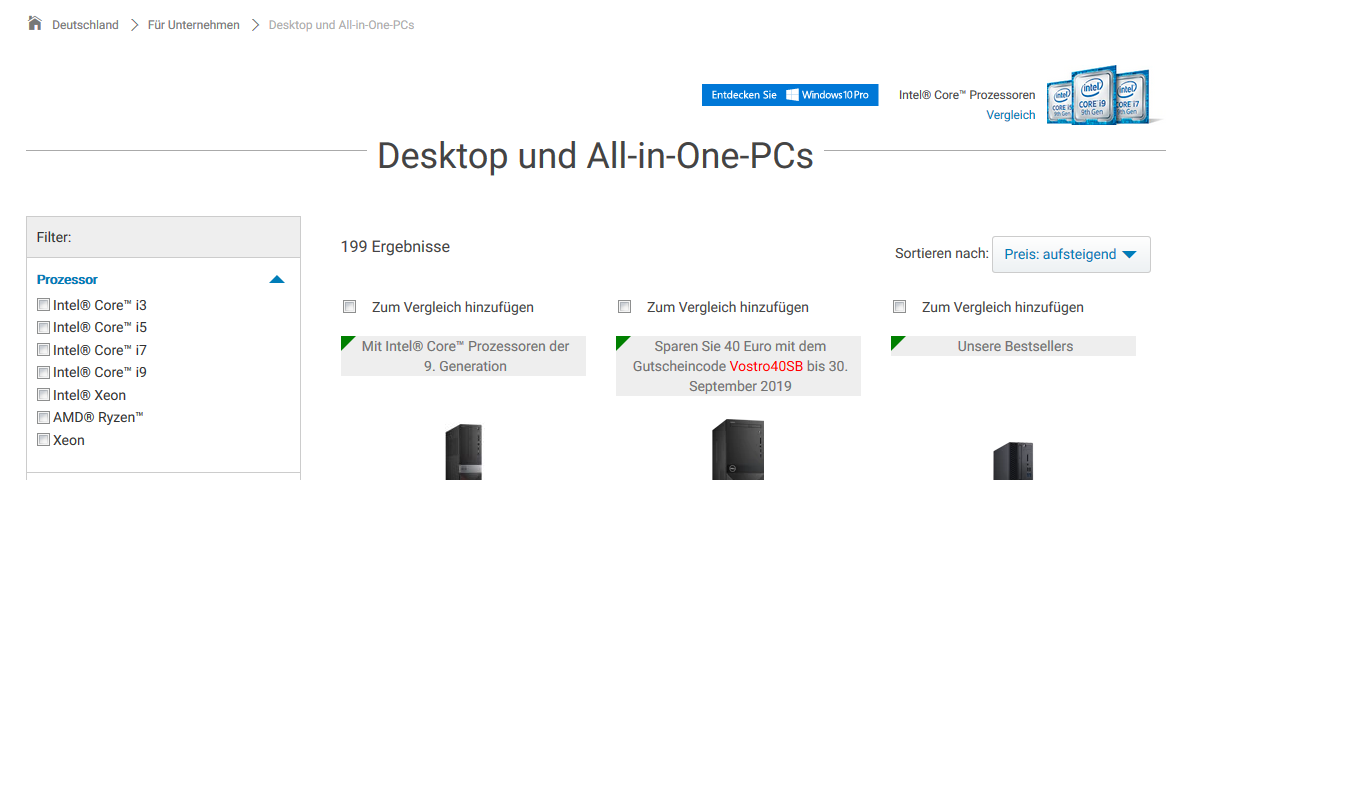Check the bestseller product's compare checkbox
This screenshot has width=1370, height=800.
click(x=899, y=306)
